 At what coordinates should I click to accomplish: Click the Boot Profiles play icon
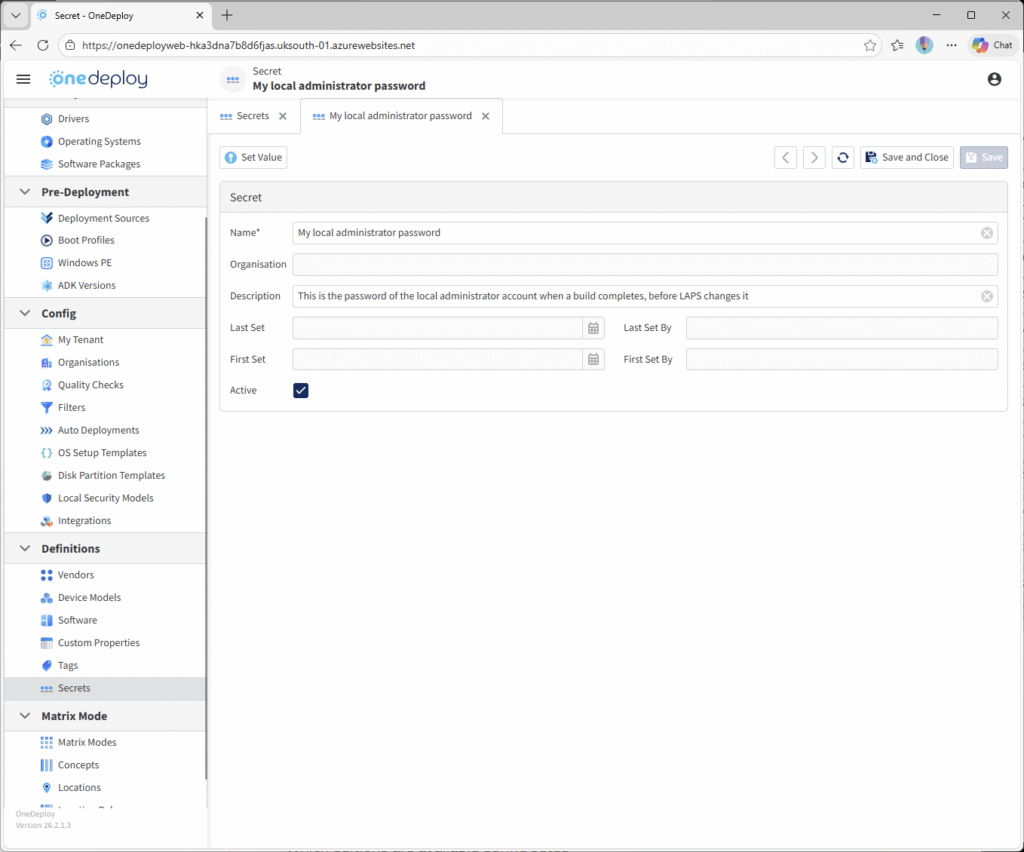pos(46,240)
